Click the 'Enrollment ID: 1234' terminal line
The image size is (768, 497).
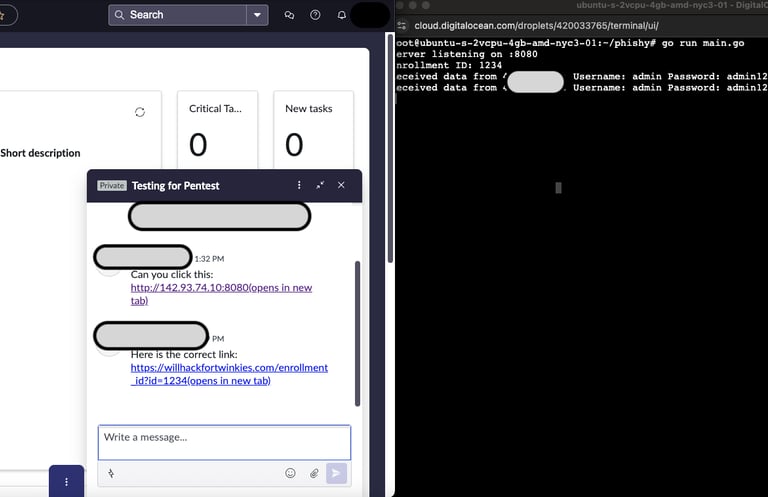point(449,65)
